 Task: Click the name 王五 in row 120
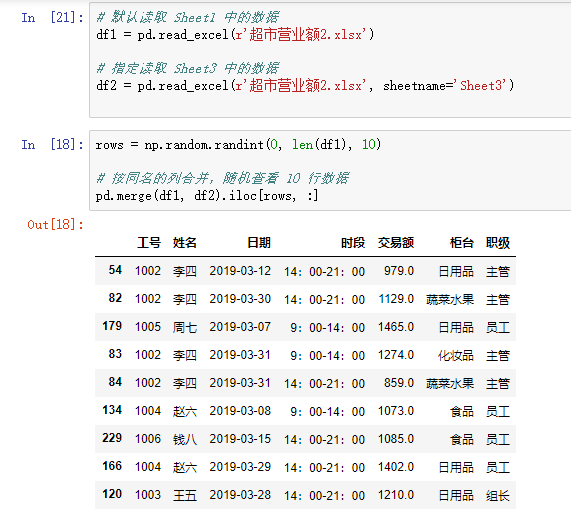pyautogui.click(x=185, y=495)
